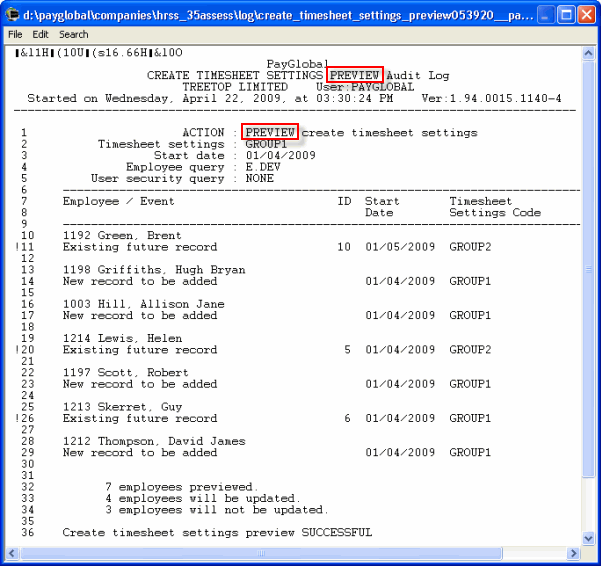Minimize the log viewer window

click(545, 15)
